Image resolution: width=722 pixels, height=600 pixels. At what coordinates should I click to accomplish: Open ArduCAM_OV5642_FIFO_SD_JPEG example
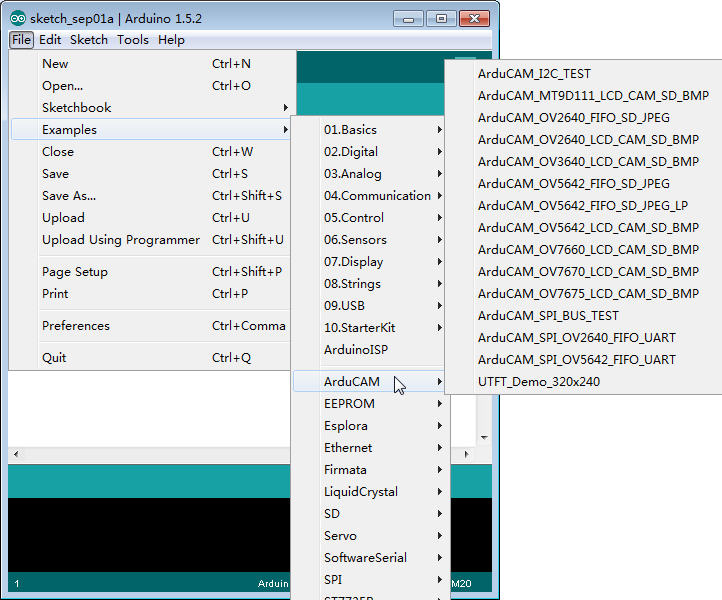pyautogui.click(x=584, y=184)
